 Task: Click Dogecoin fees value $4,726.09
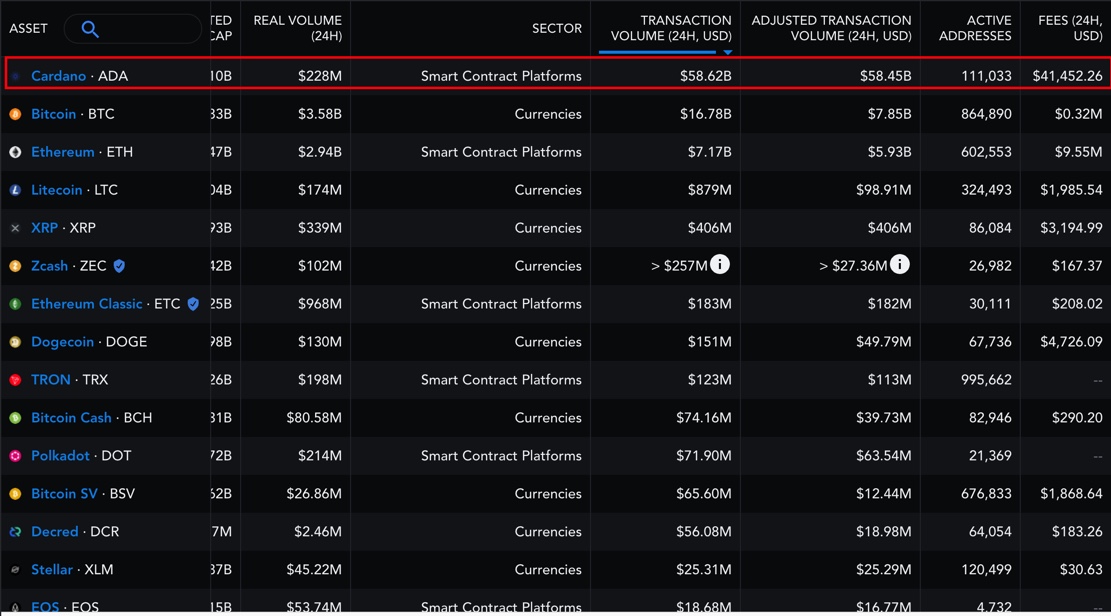tap(1071, 342)
